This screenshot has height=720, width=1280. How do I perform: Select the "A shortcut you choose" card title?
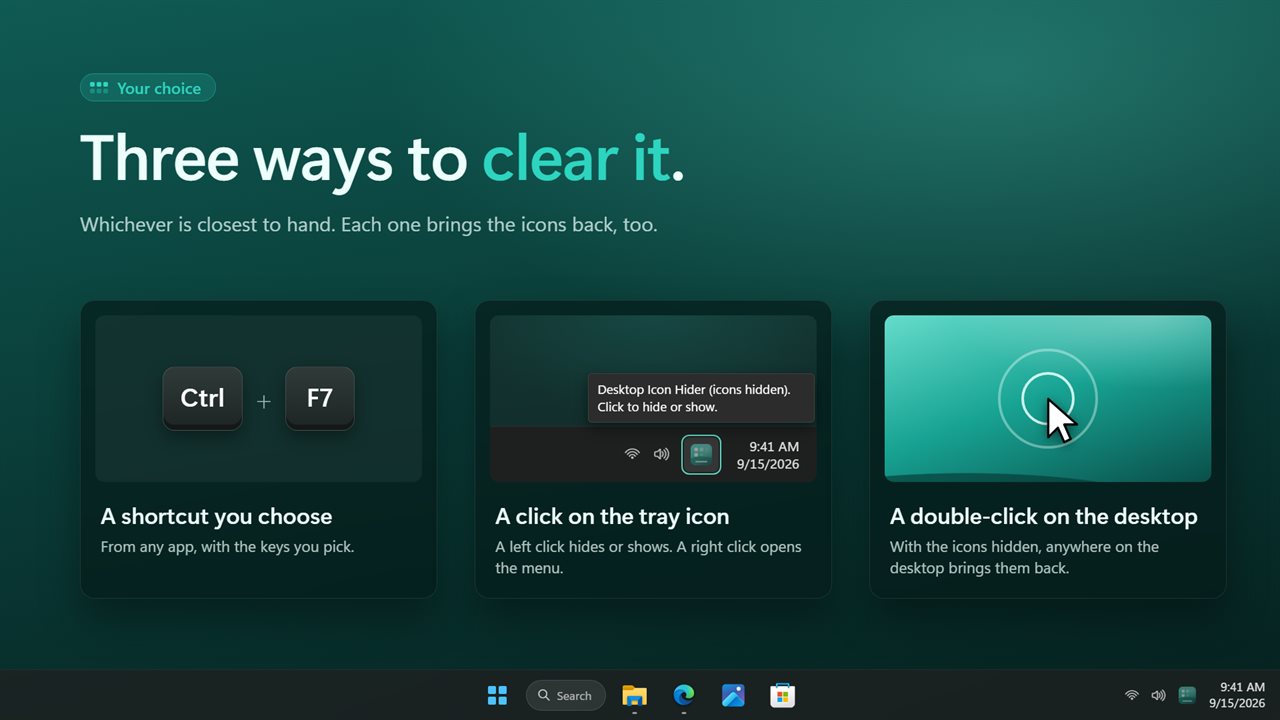click(216, 517)
